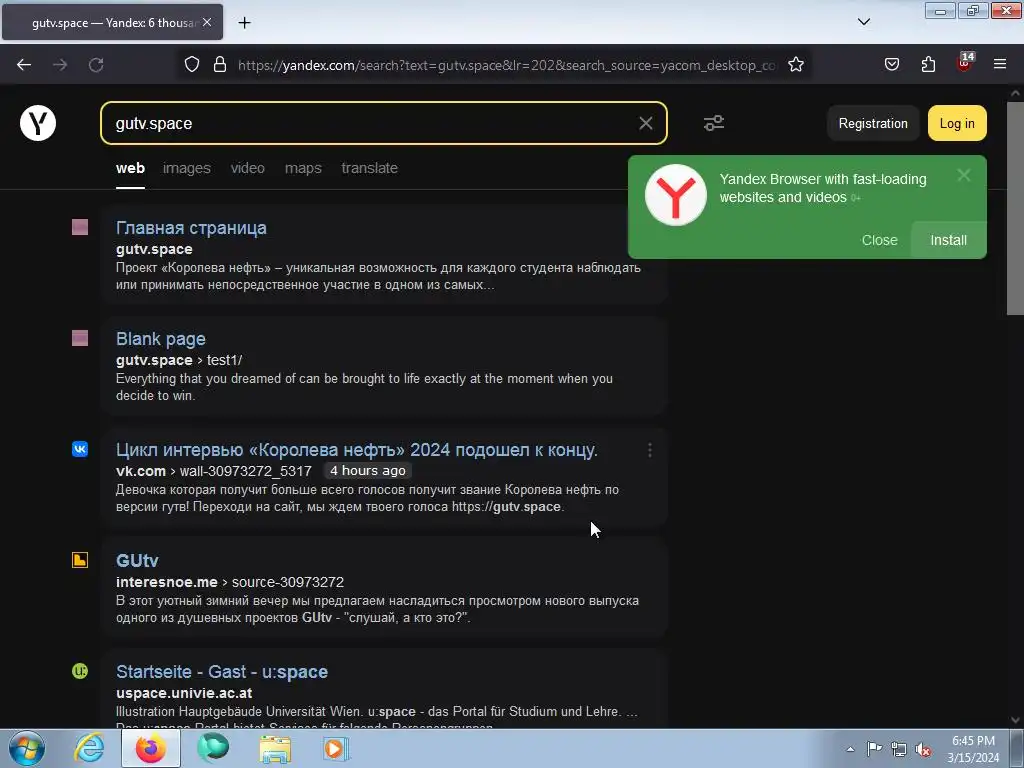The image size is (1024, 768).
Task: Go back with the browser back arrow
Action: (x=24, y=65)
